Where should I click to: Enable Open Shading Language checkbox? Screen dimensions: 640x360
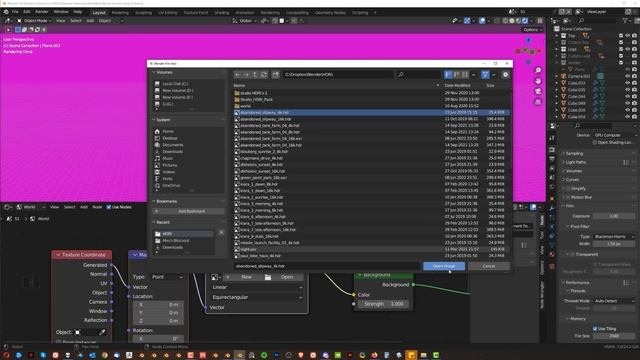[594, 142]
